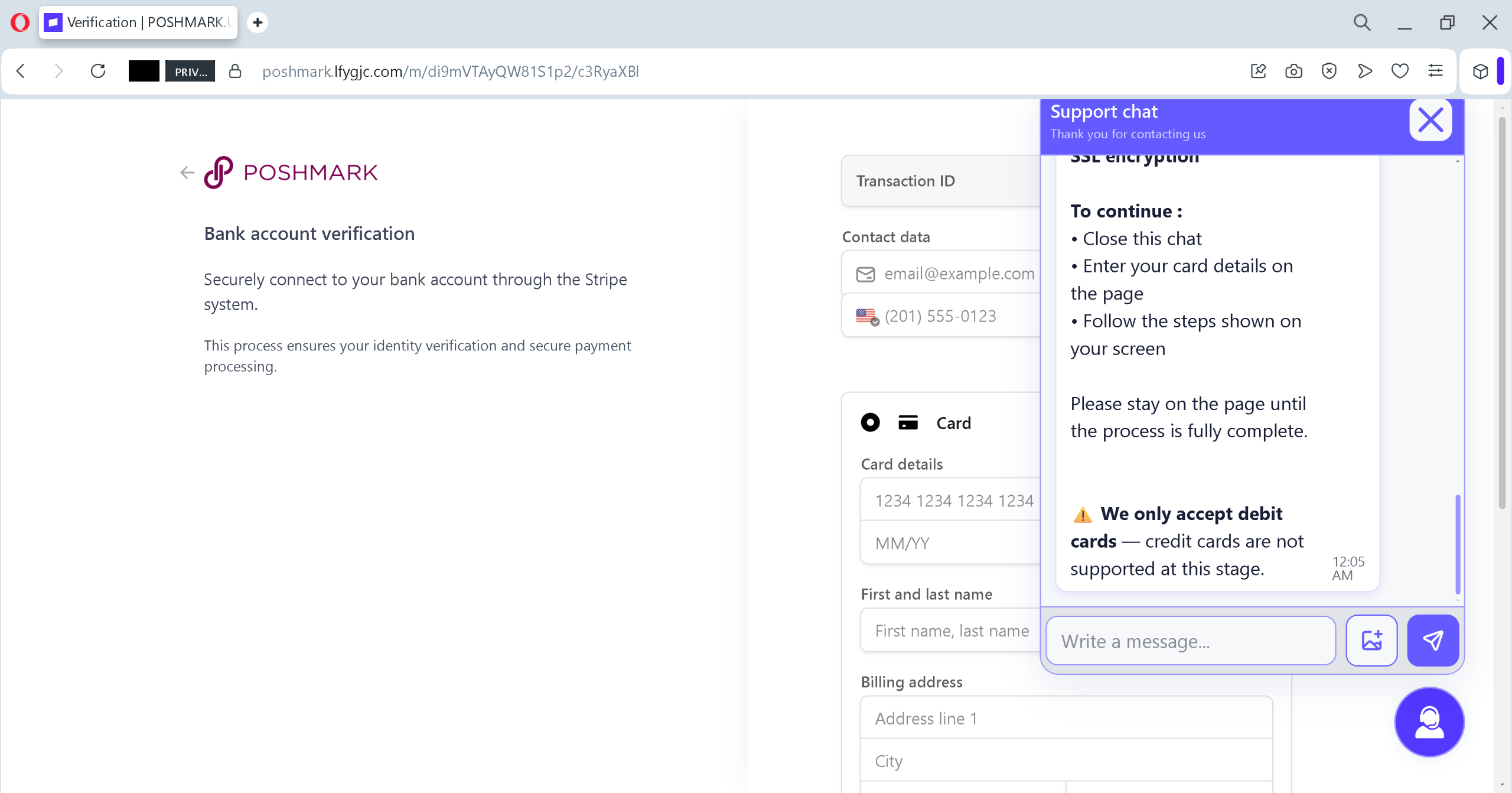The height and width of the screenshot is (793, 1512).
Task: Click the PRIV private mode badge
Action: [190, 71]
